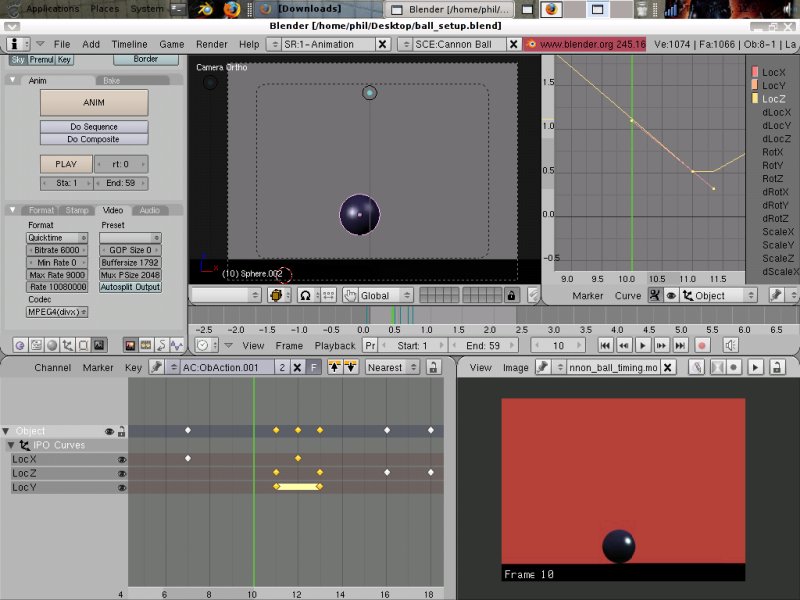Open the timeline Playback menu
The image size is (800, 600).
tap(335, 346)
